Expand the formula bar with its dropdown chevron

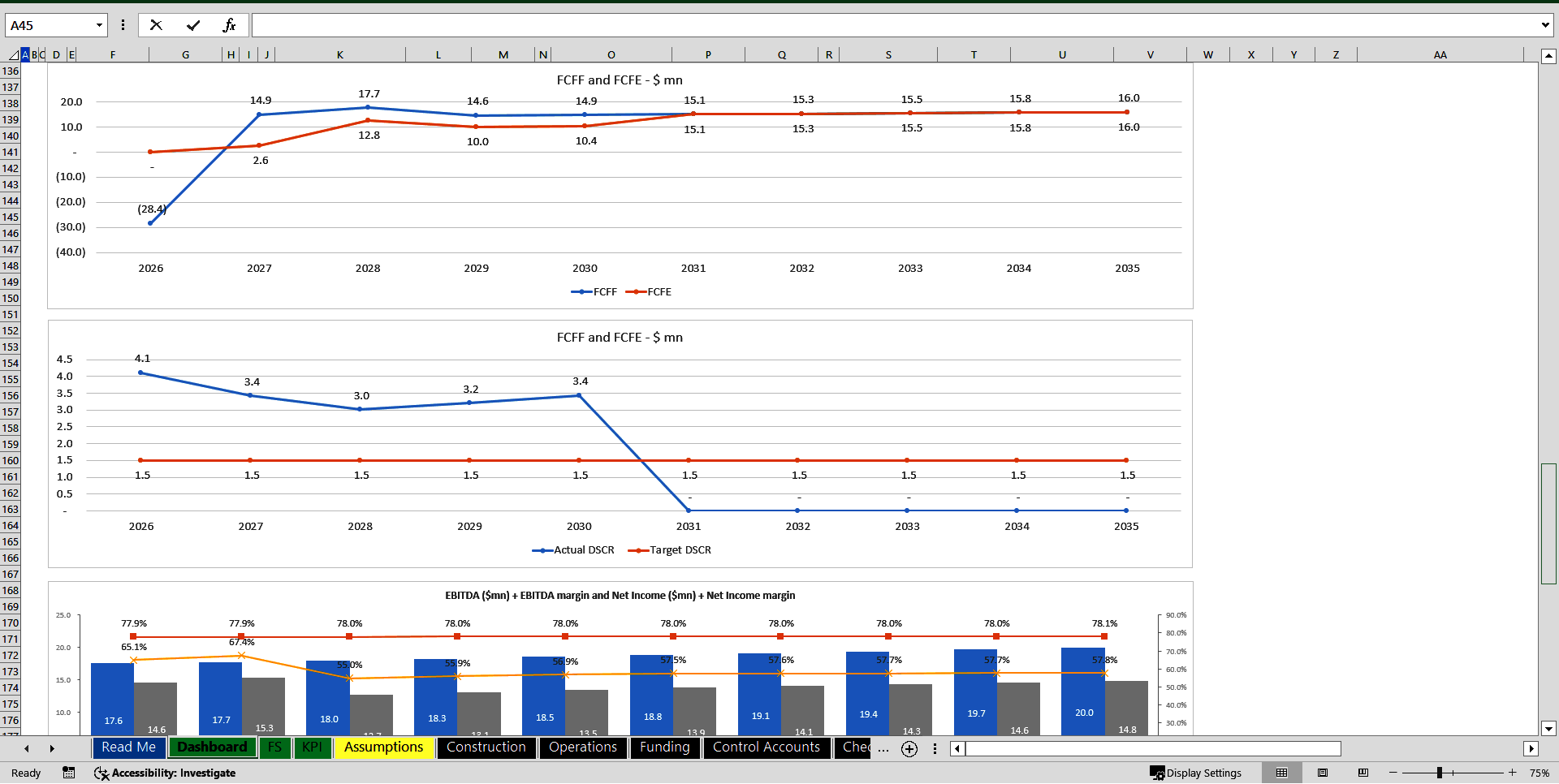[1545, 24]
